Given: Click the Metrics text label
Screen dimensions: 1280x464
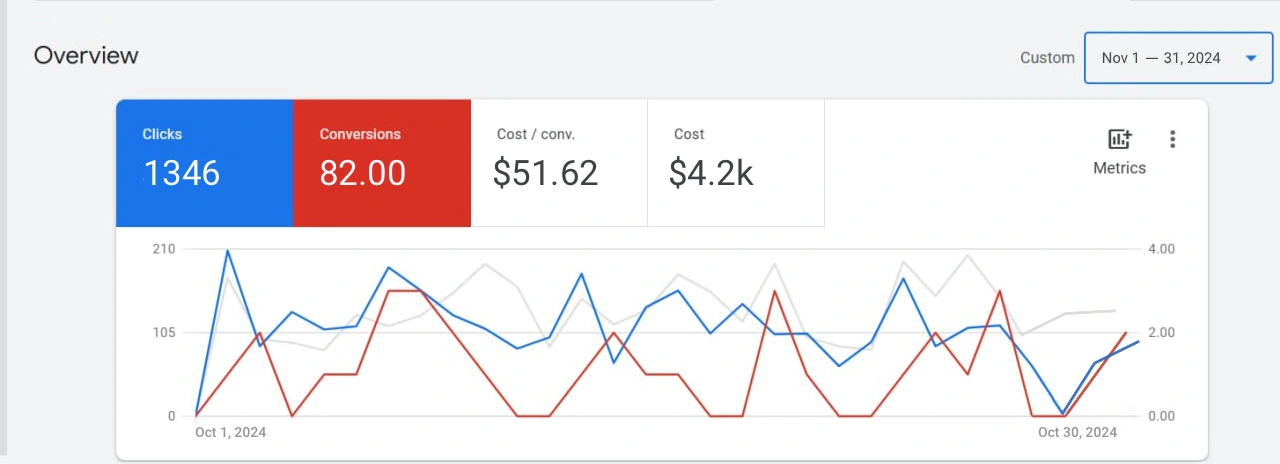Looking at the screenshot, I should (x=1119, y=168).
